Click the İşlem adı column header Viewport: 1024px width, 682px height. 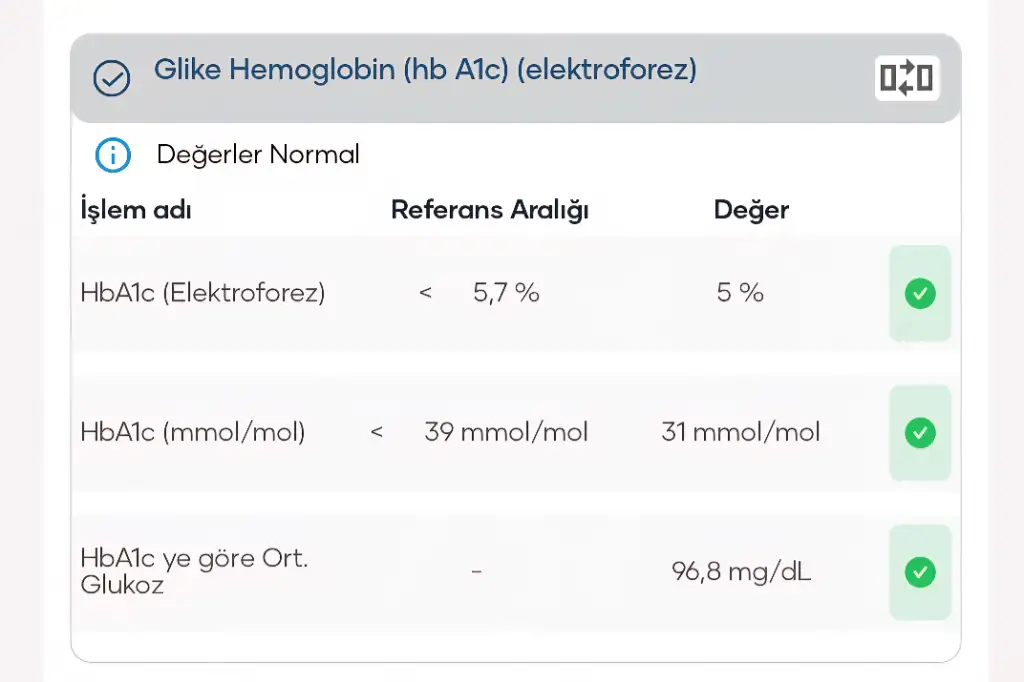pos(136,210)
